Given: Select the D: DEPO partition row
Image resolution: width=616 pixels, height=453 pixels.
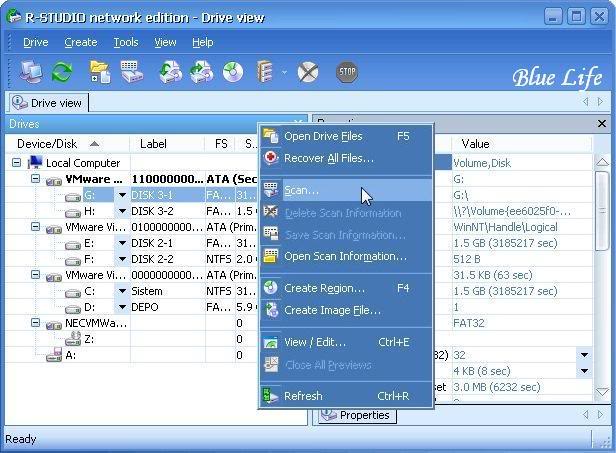Looking at the screenshot, I should point(132,307).
